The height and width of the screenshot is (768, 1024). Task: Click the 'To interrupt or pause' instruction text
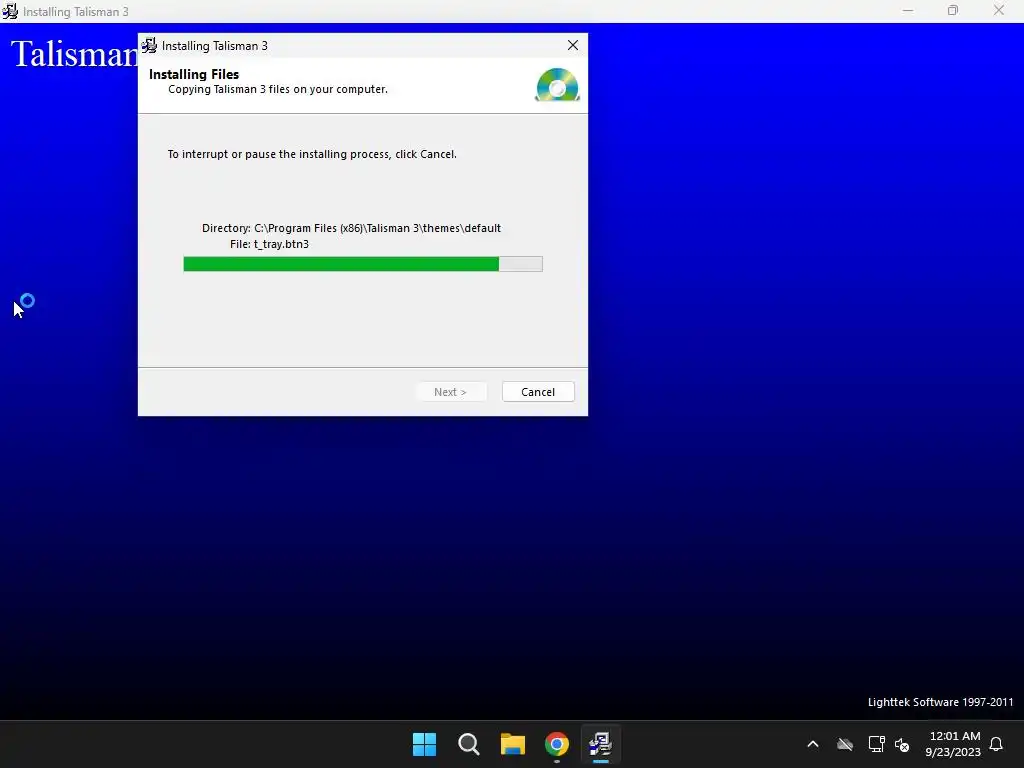pyautogui.click(x=312, y=154)
